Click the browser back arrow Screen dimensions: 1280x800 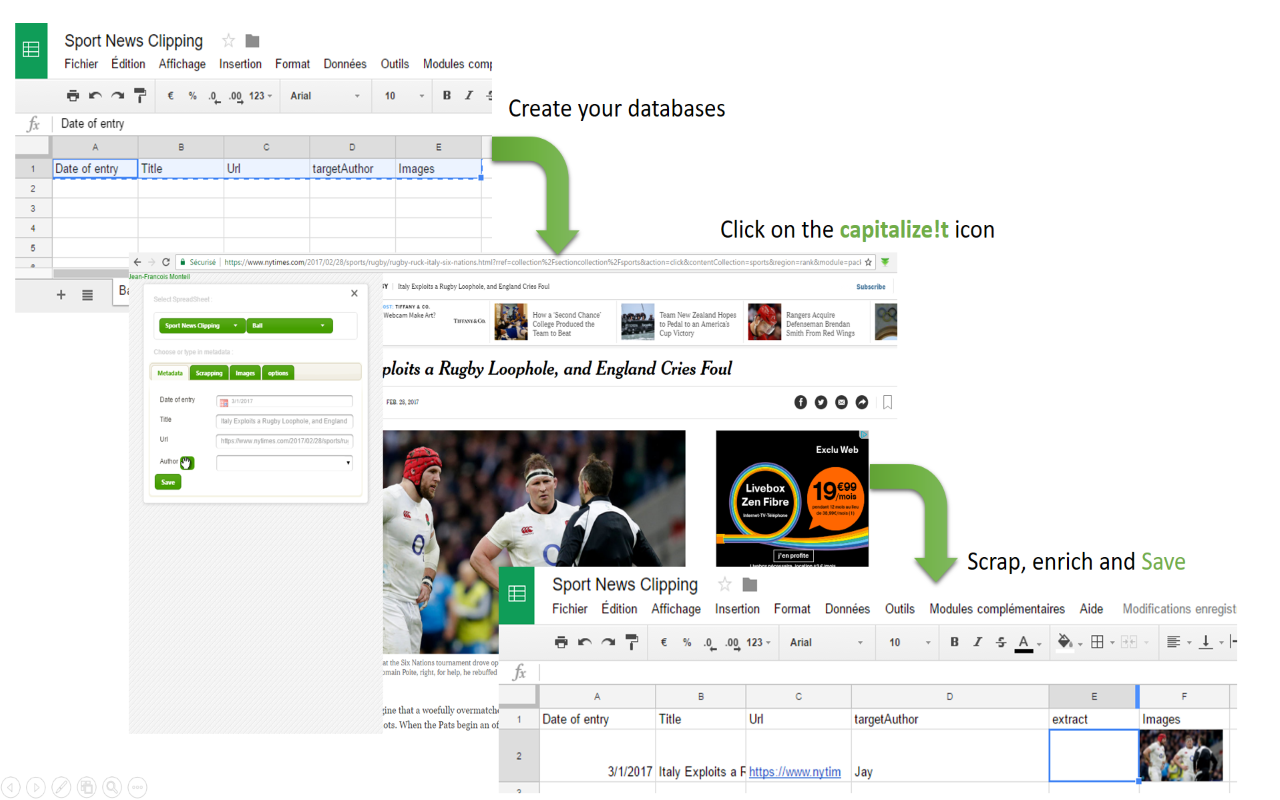tap(138, 262)
